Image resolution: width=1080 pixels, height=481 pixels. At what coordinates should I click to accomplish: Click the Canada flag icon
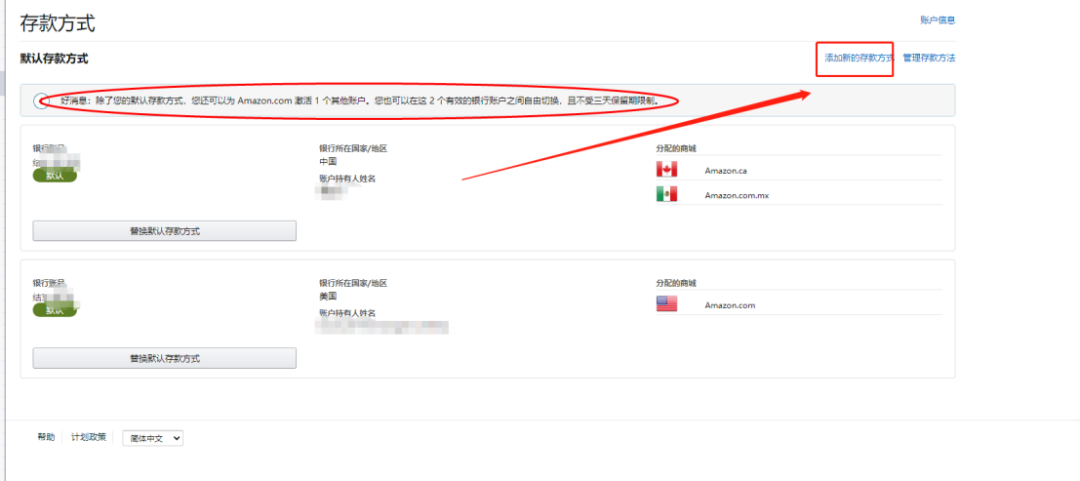(667, 170)
